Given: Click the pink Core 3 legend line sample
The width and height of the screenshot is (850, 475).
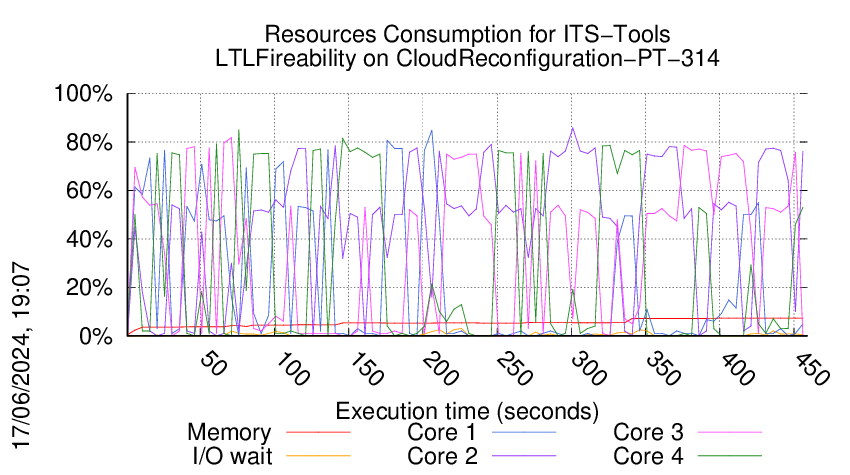Looking at the screenshot, I should click(730, 432).
